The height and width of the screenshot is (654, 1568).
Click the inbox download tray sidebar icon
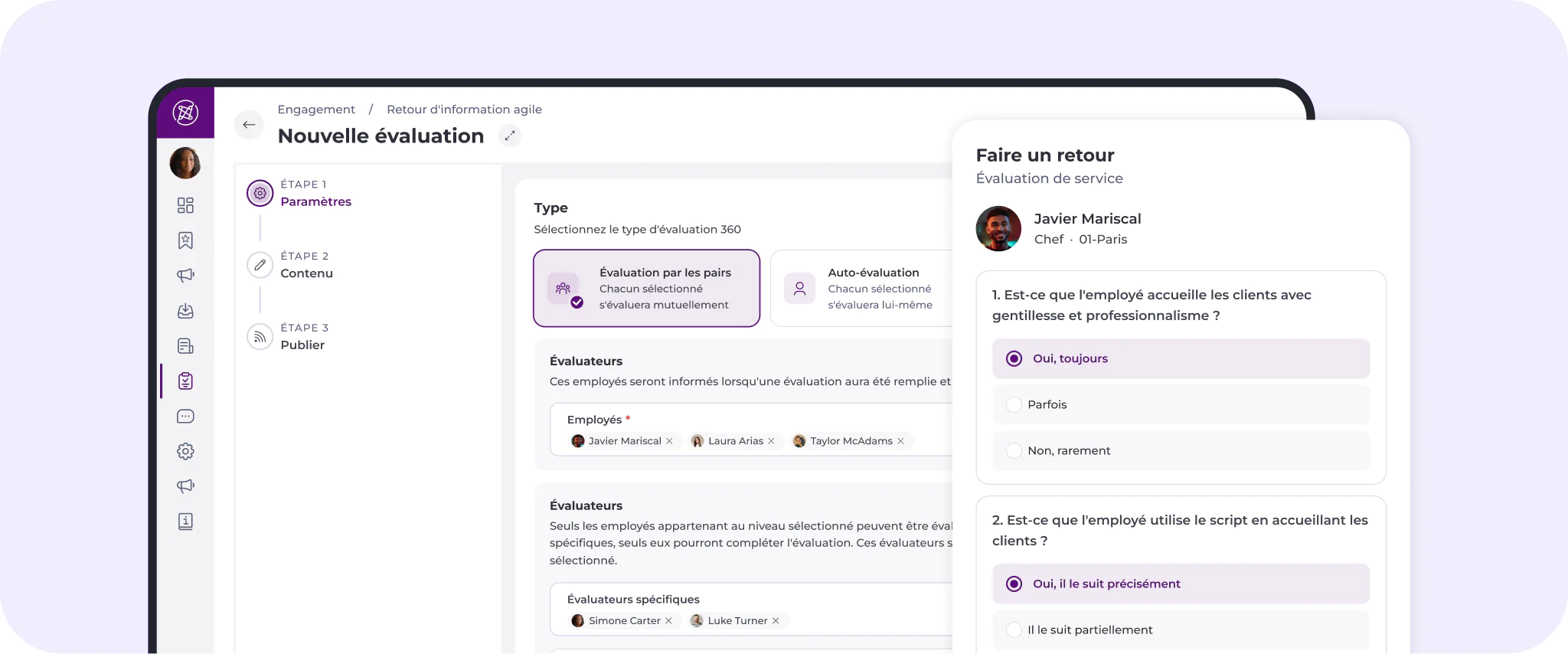[185, 311]
